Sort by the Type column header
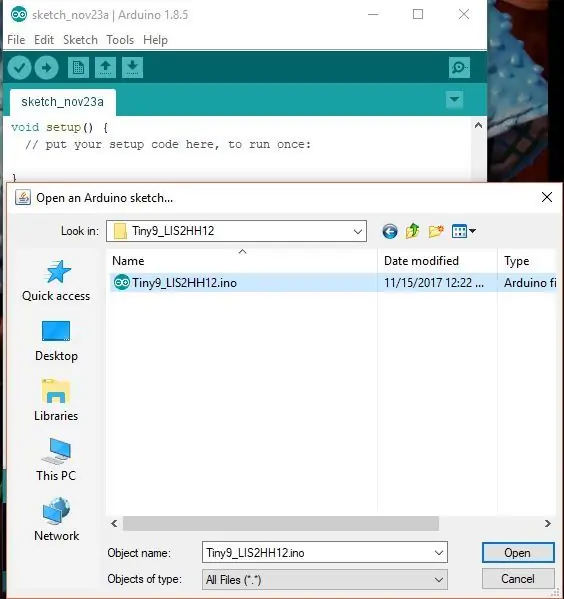 click(x=527, y=261)
